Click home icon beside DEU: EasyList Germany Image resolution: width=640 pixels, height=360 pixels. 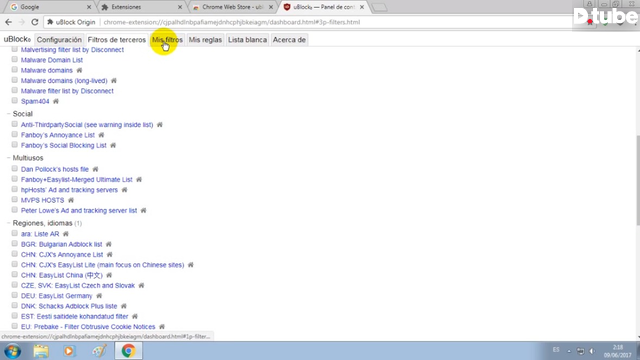coord(99,296)
